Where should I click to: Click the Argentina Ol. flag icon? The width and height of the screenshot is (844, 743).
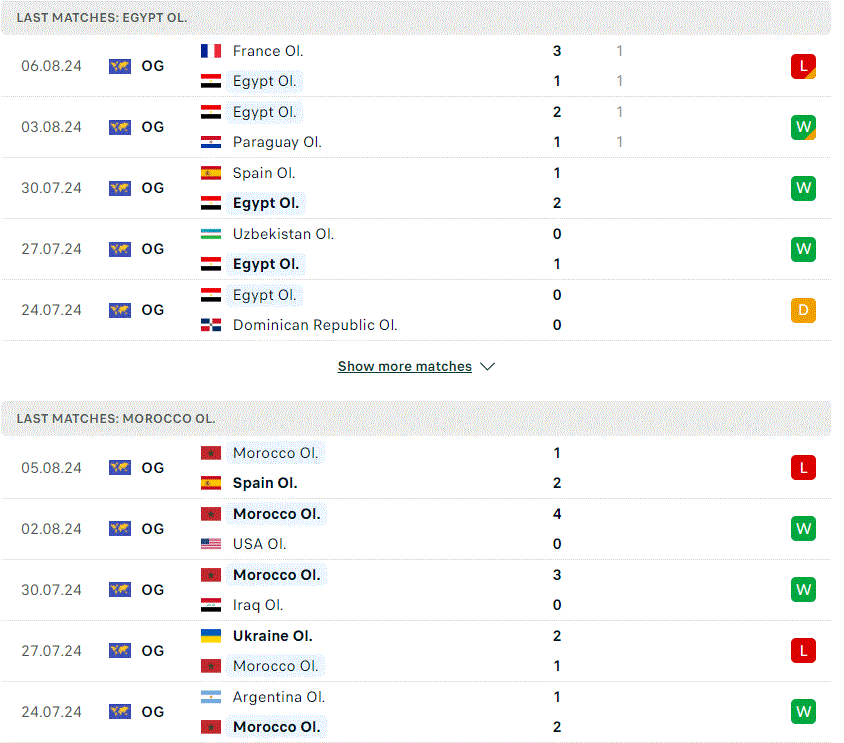pos(210,697)
